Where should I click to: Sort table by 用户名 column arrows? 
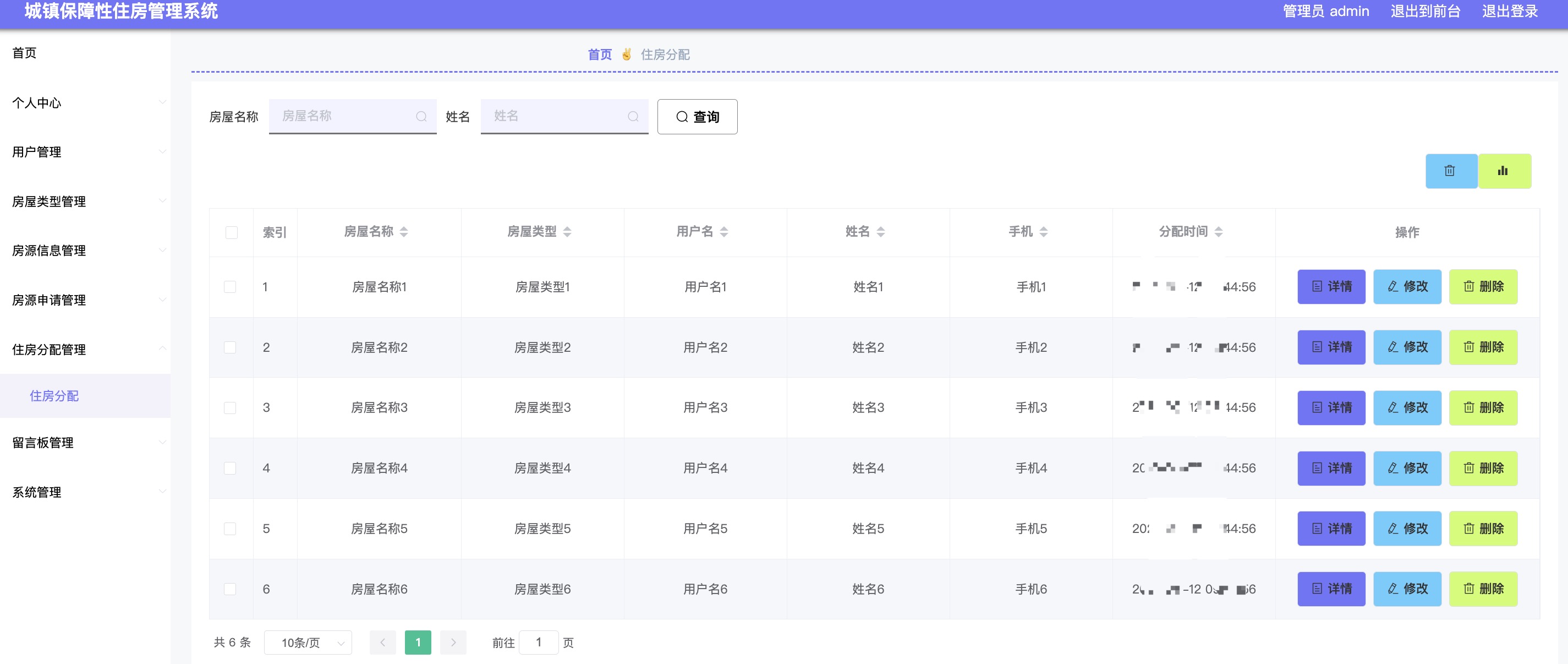click(723, 231)
